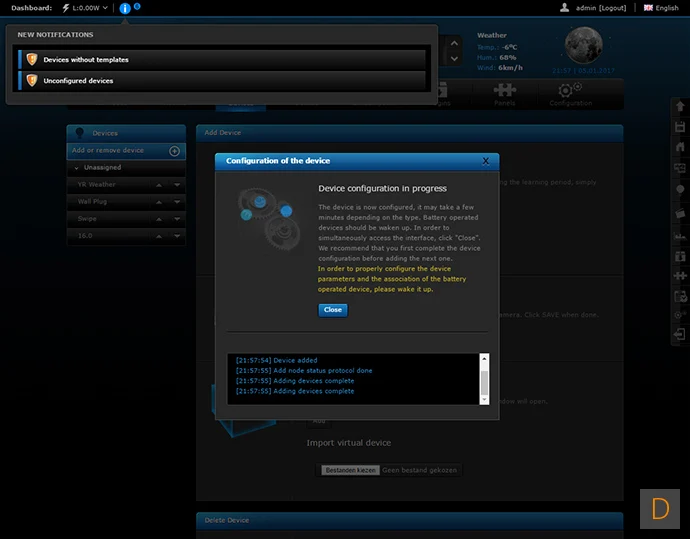The image size is (690, 539).
Task: Log out via the Logout link
Action: [x=612, y=8]
